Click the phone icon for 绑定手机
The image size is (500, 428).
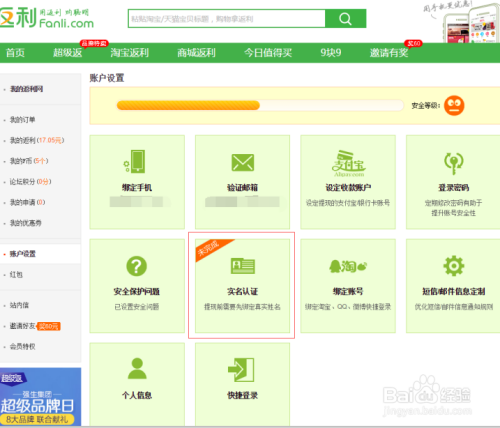[x=135, y=161]
